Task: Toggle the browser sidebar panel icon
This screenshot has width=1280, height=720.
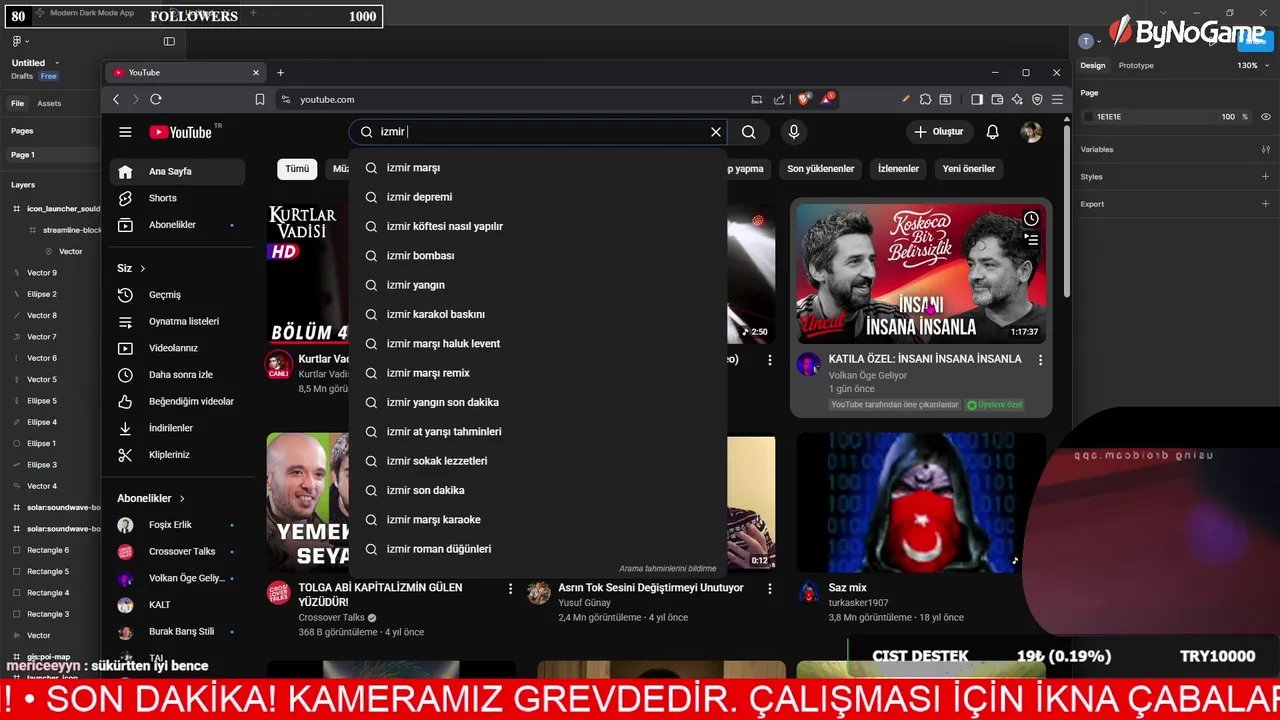Action: 977,99
